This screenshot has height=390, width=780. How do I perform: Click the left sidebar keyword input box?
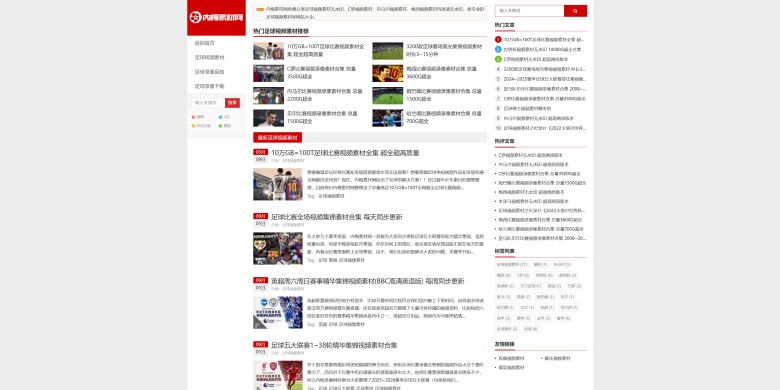click(x=208, y=102)
